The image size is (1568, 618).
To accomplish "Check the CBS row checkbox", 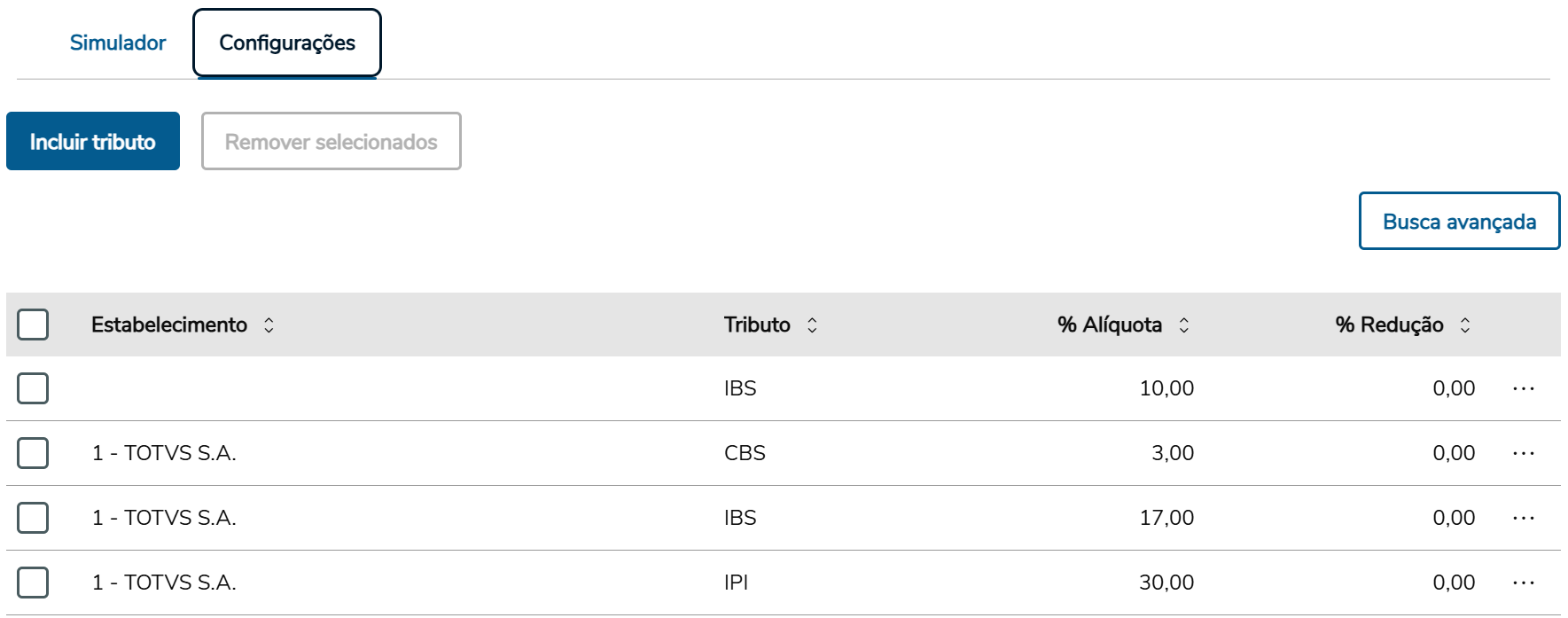I will pos(33,453).
